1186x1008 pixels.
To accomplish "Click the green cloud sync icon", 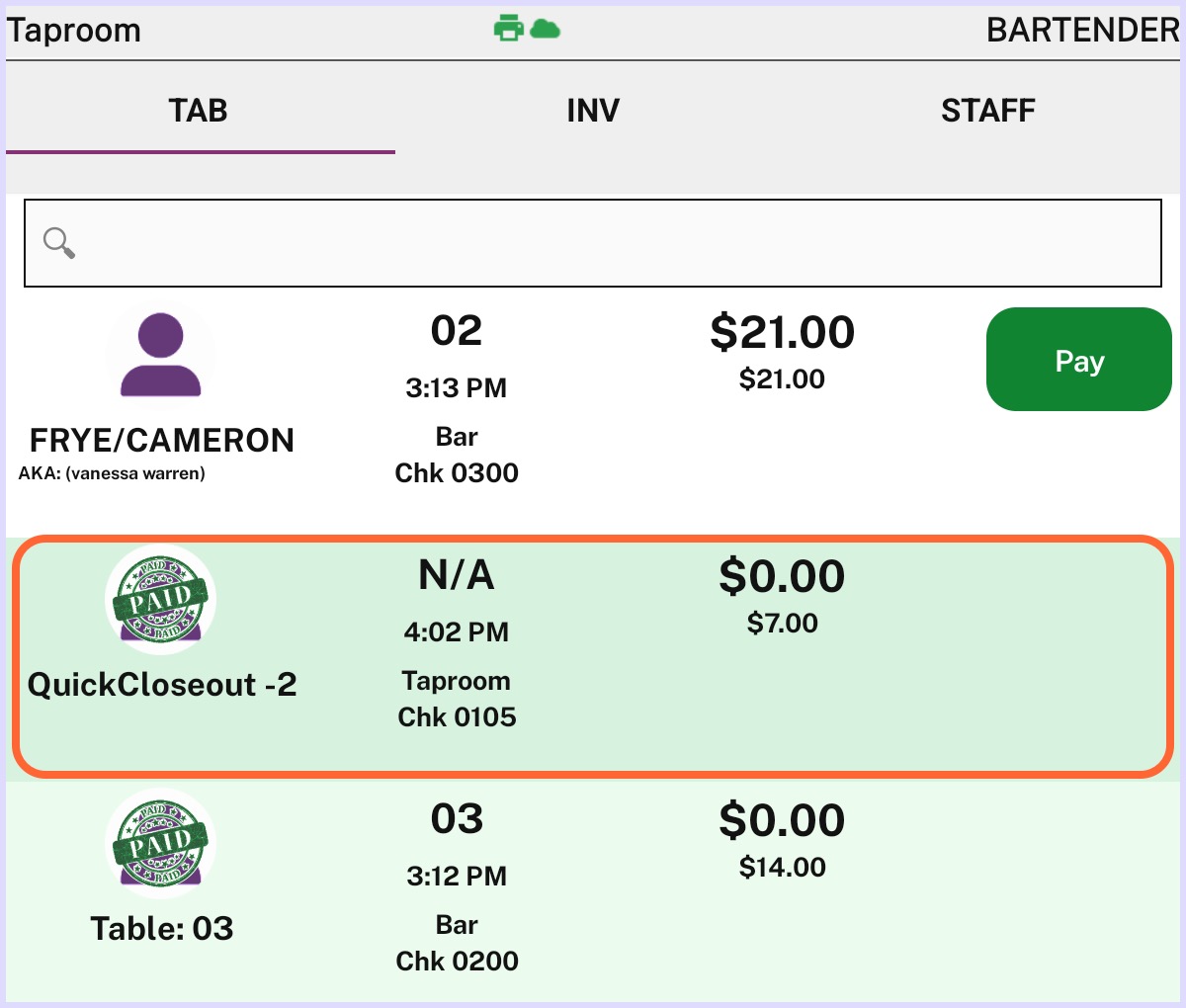I will tap(545, 29).
